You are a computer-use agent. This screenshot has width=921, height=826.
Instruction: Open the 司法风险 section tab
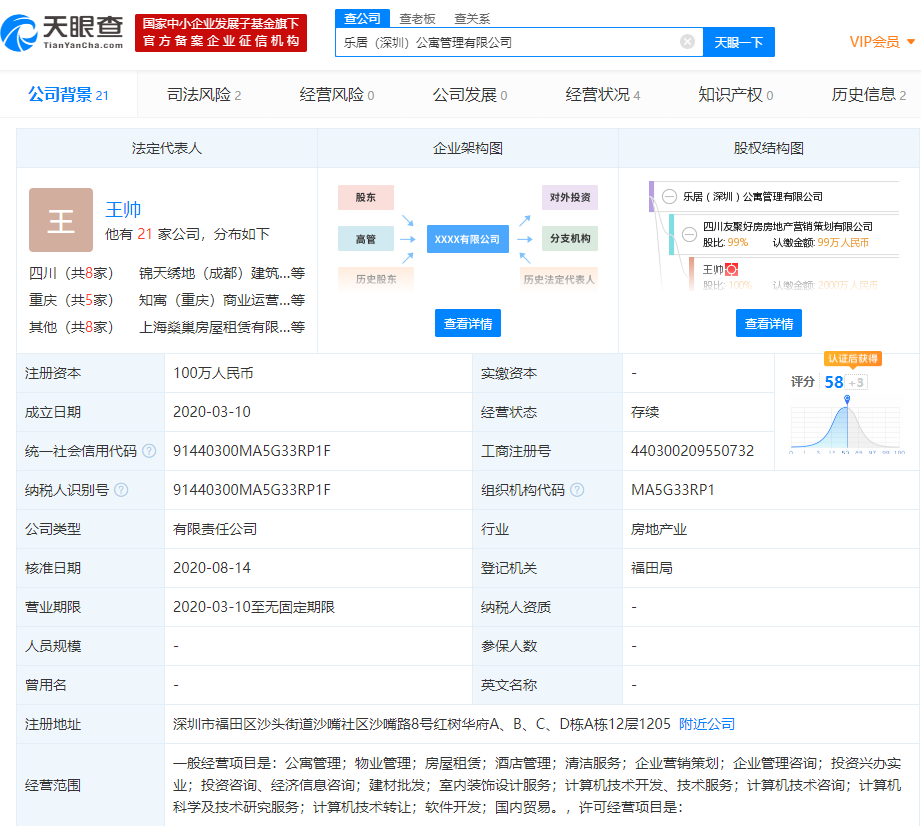204,95
